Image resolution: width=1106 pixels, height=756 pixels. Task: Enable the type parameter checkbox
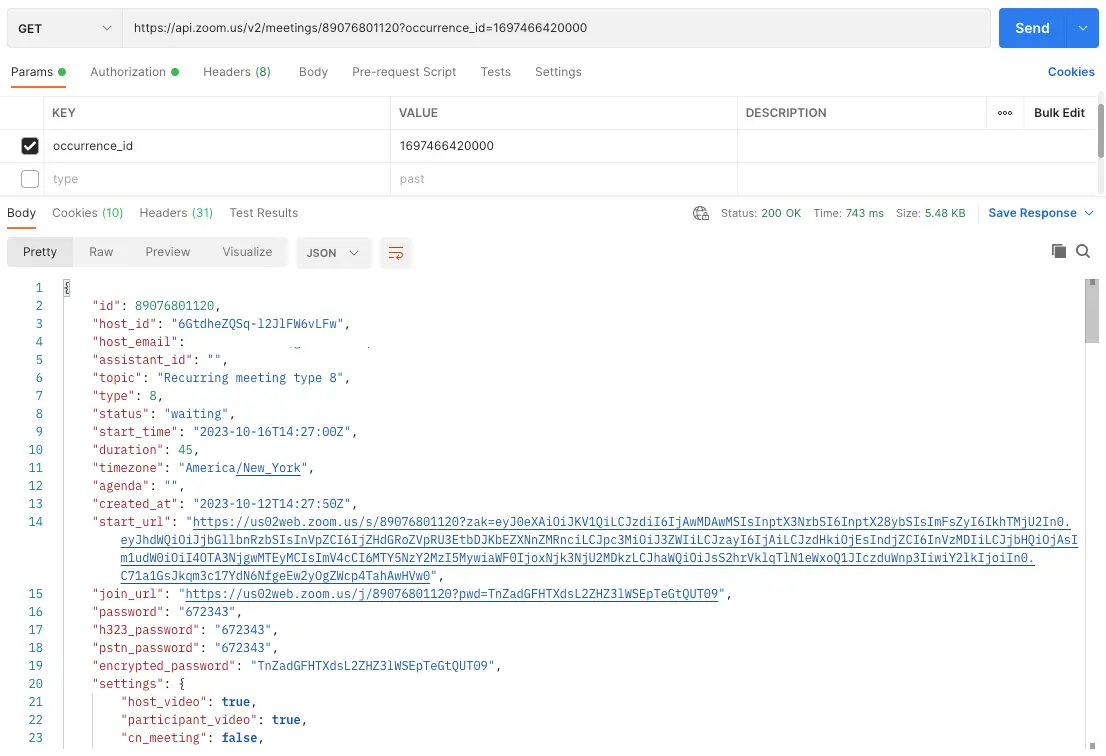(x=30, y=178)
